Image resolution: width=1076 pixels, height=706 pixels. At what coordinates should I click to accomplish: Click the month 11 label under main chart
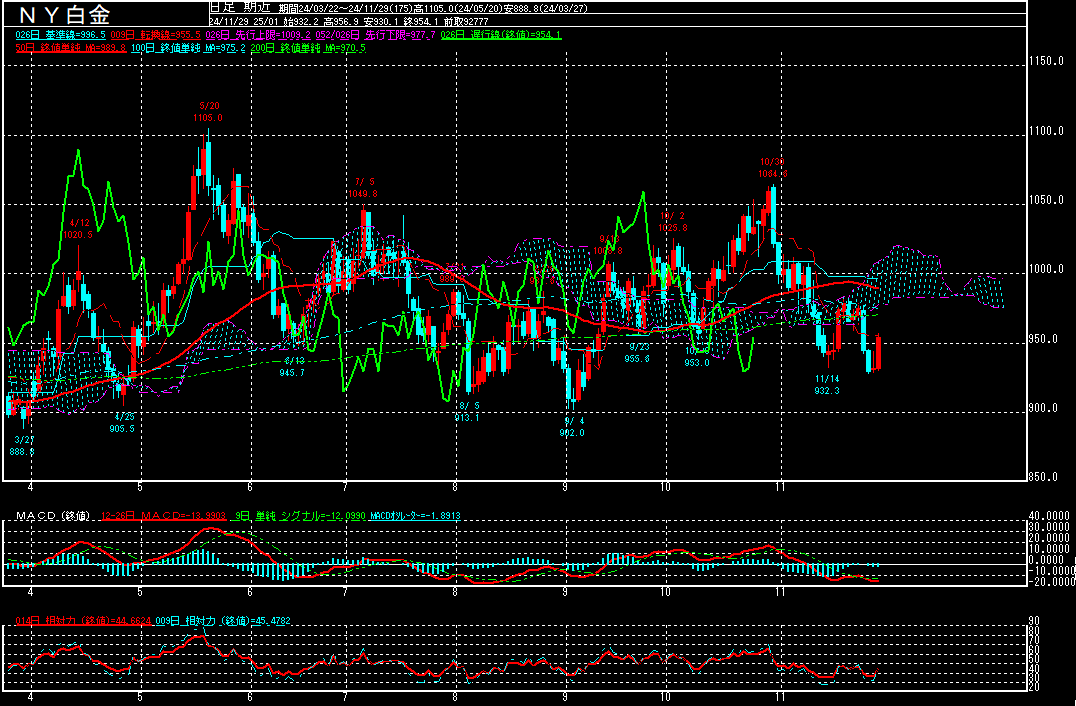(780, 486)
